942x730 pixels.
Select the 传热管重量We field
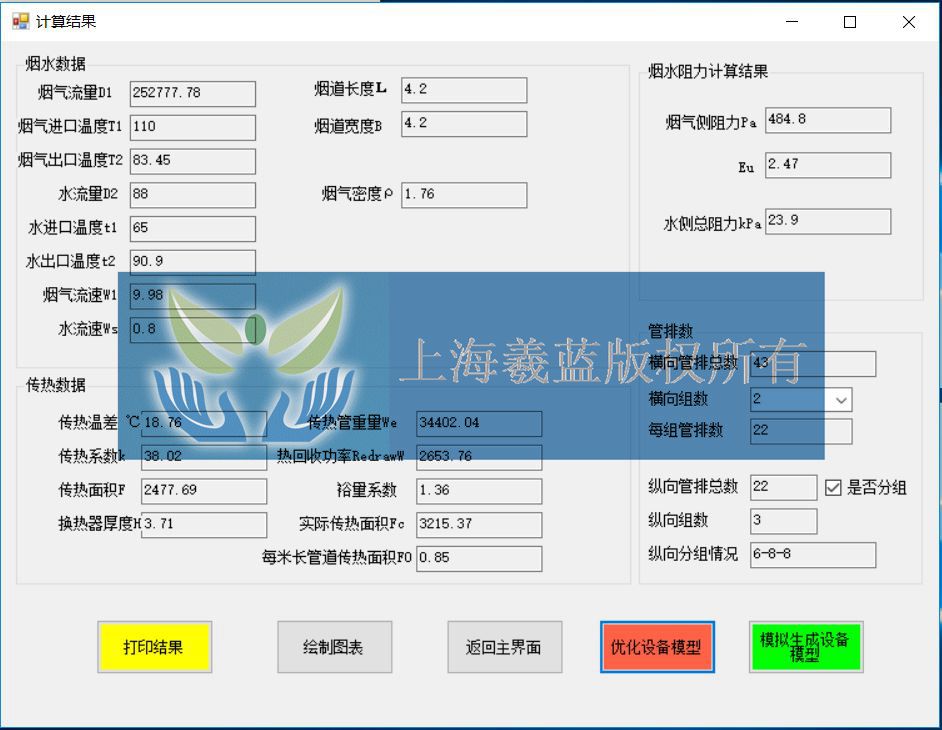(479, 424)
